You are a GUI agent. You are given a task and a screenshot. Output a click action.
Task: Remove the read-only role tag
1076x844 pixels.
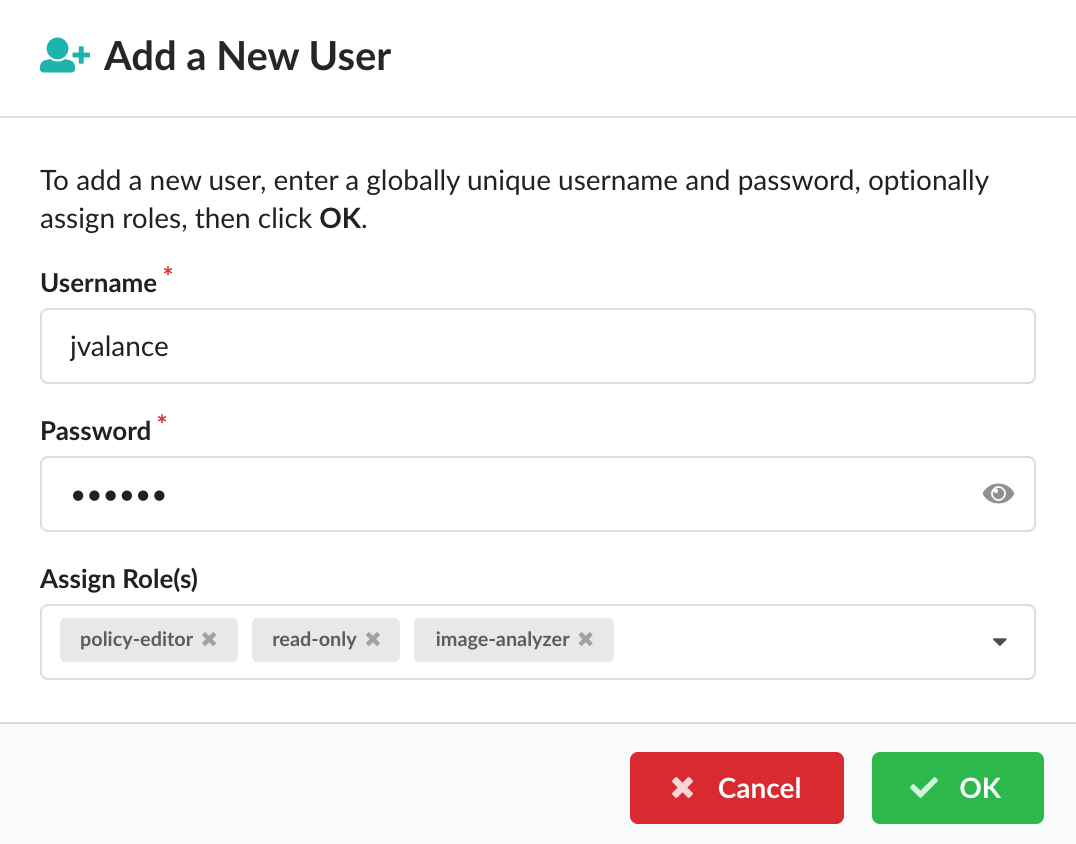tap(372, 639)
